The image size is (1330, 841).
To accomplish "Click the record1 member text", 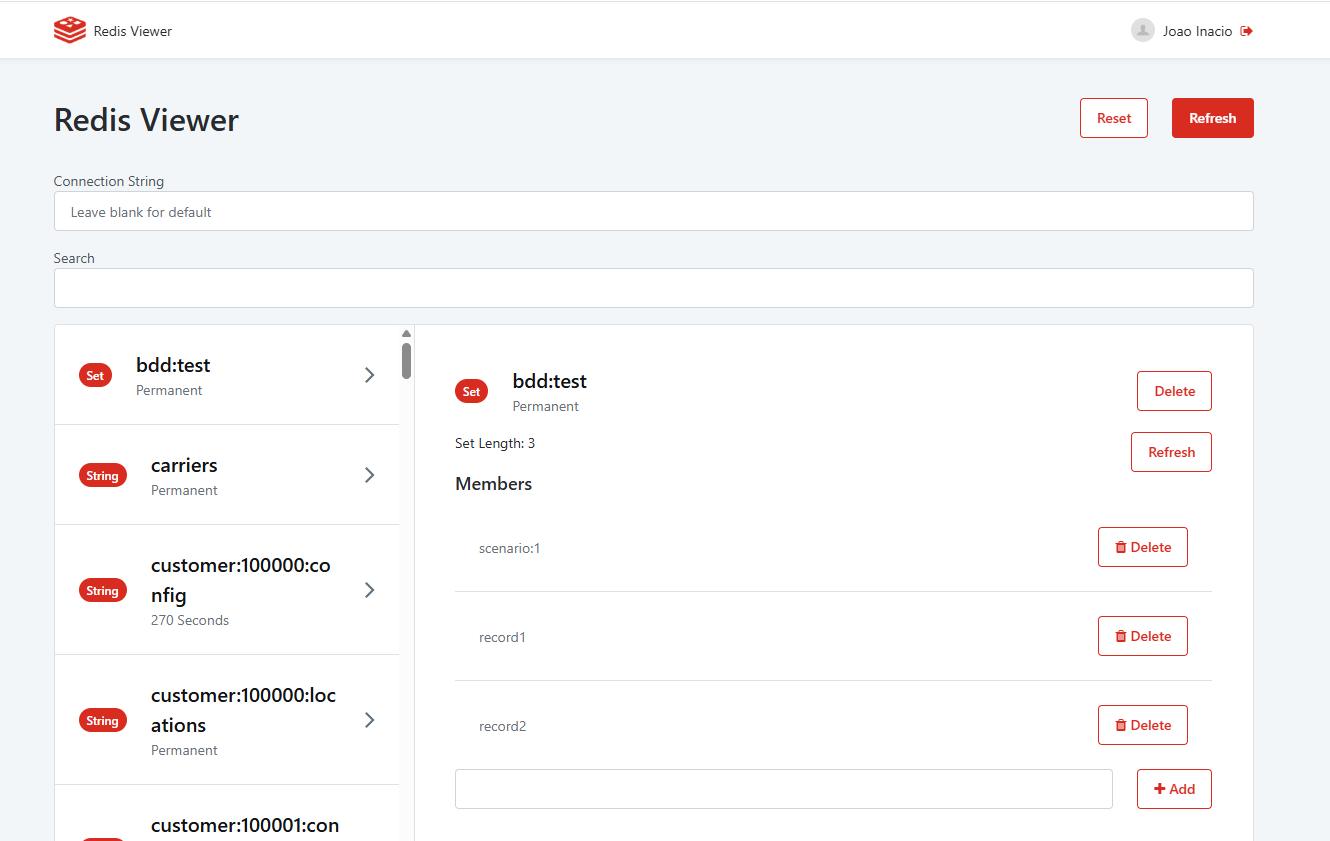I will 502,637.
